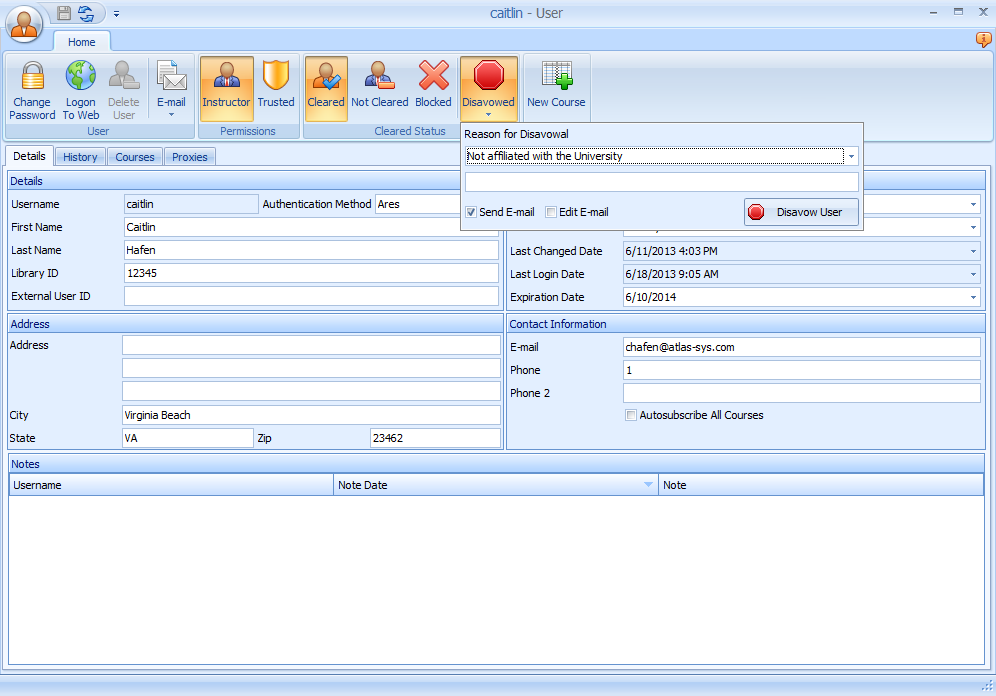The width and height of the screenshot is (996, 696).
Task: Click the Username input field
Action: pos(190,203)
